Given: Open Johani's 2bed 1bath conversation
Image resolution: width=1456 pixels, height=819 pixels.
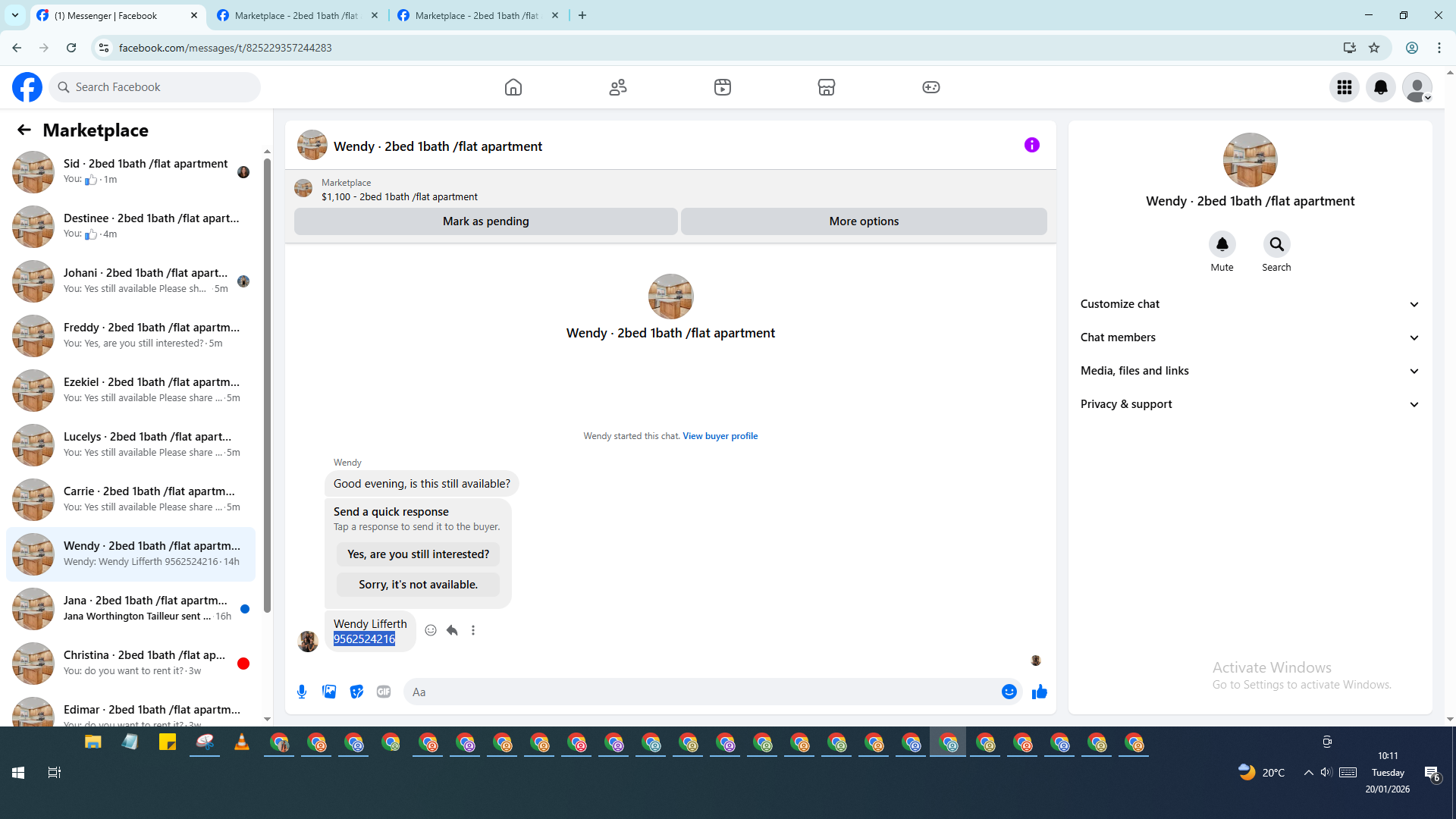Looking at the screenshot, I should coord(130,281).
